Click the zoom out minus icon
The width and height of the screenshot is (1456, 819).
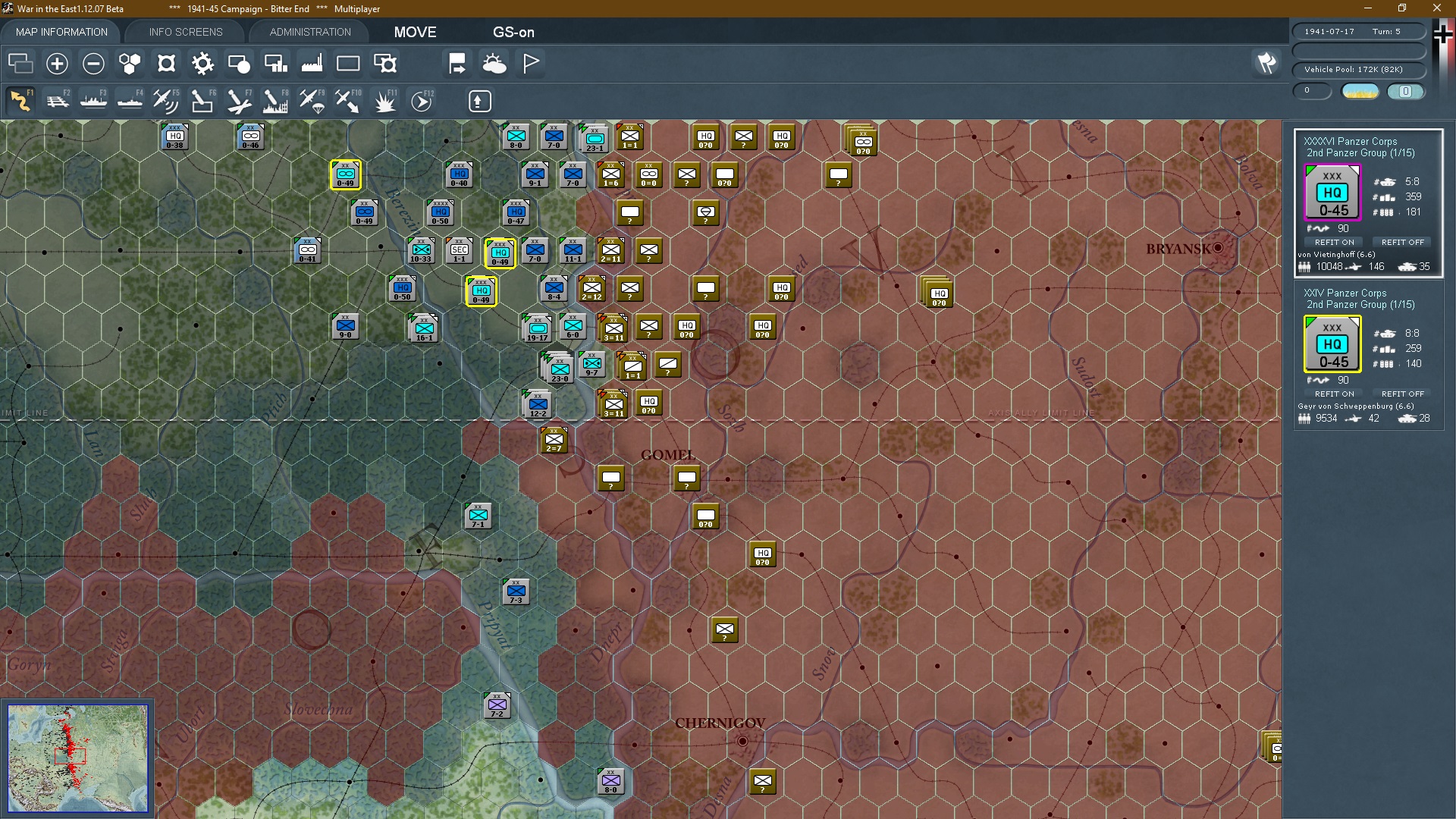[x=93, y=64]
